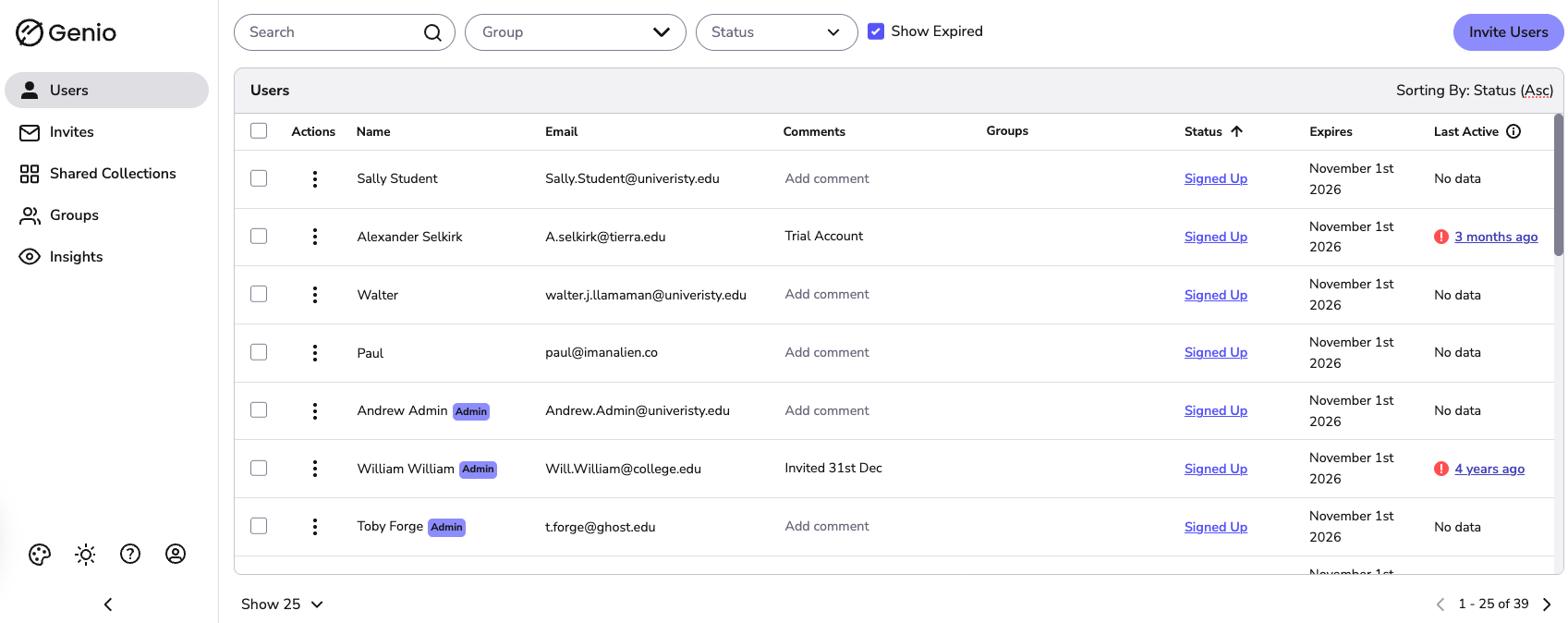Click the Groups people icon
The width and height of the screenshot is (1568, 623).
[30, 215]
